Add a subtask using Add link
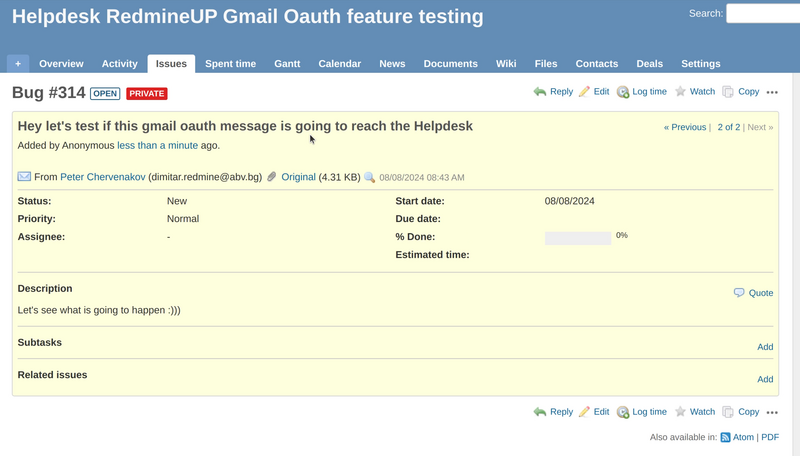The width and height of the screenshot is (800, 456). (x=765, y=347)
